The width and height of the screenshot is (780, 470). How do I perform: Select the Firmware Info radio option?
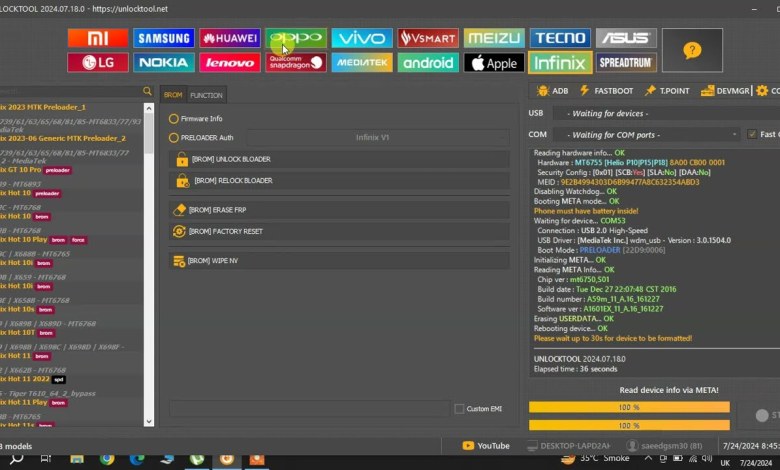pyautogui.click(x=195, y=119)
